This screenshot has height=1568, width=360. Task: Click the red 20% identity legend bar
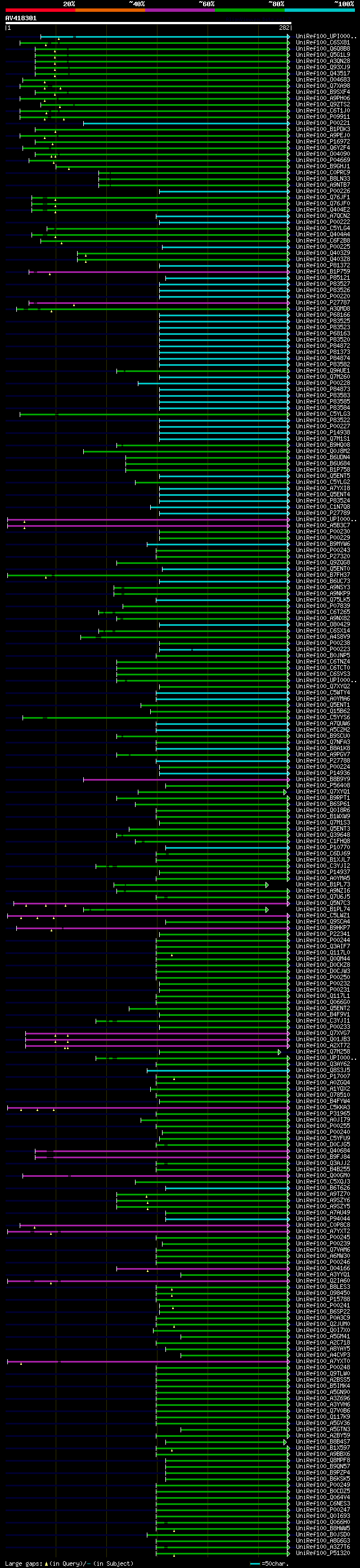click(x=40, y=10)
